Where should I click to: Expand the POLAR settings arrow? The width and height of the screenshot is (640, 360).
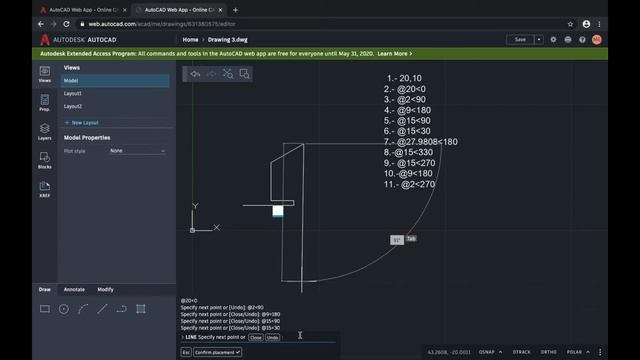pyautogui.click(x=588, y=352)
